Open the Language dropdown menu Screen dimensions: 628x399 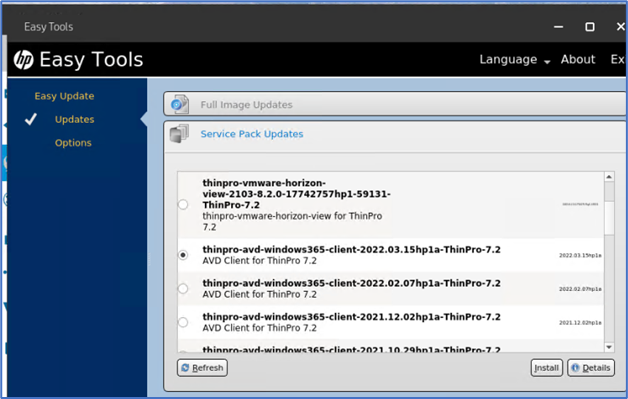click(515, 59)
